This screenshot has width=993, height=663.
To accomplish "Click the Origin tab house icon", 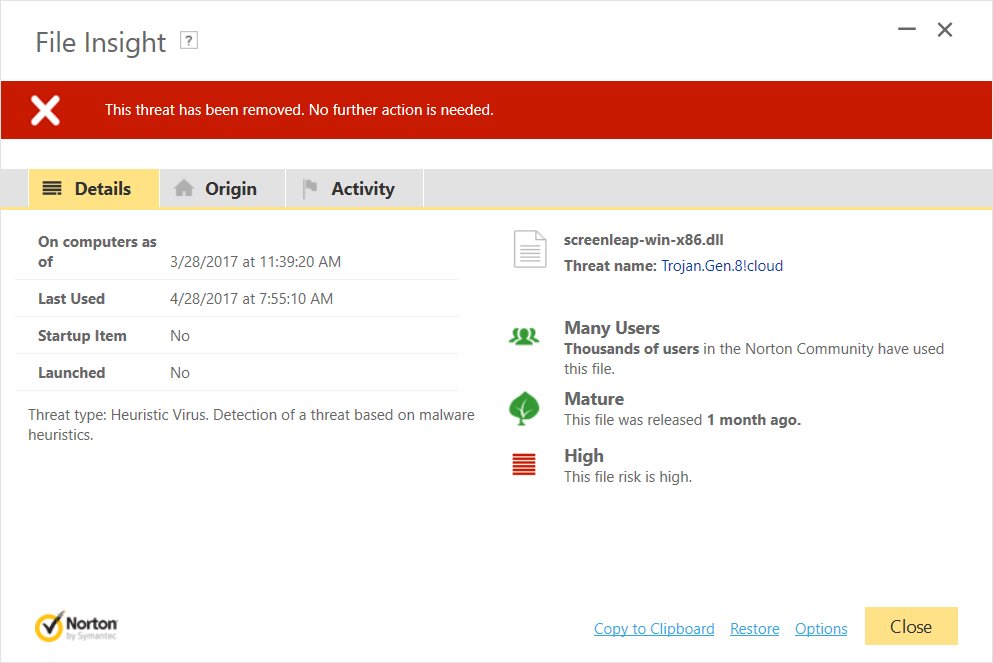I will click(184, 188).
